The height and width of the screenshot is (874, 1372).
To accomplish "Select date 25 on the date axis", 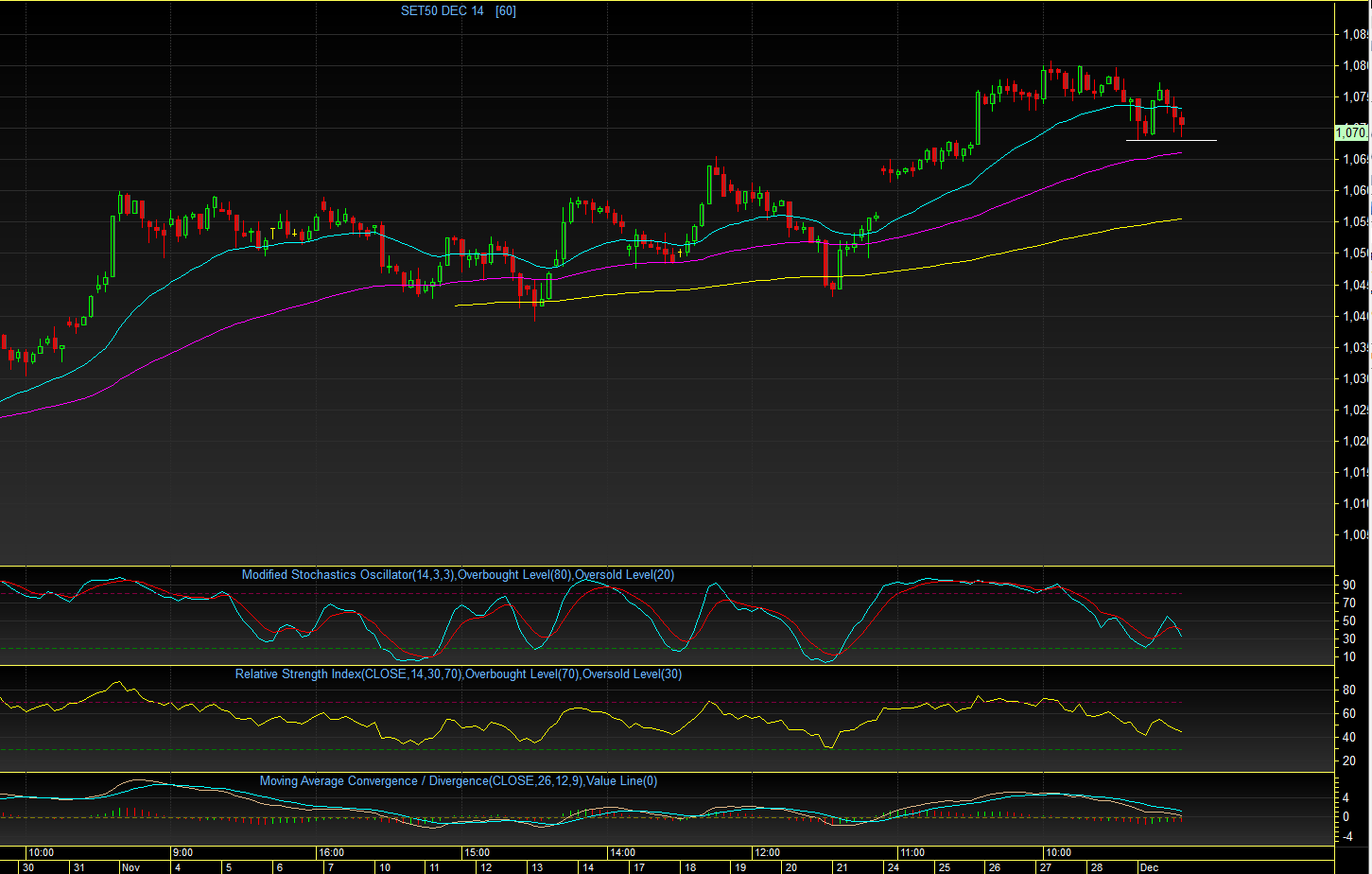I will (x=945, y=867).
